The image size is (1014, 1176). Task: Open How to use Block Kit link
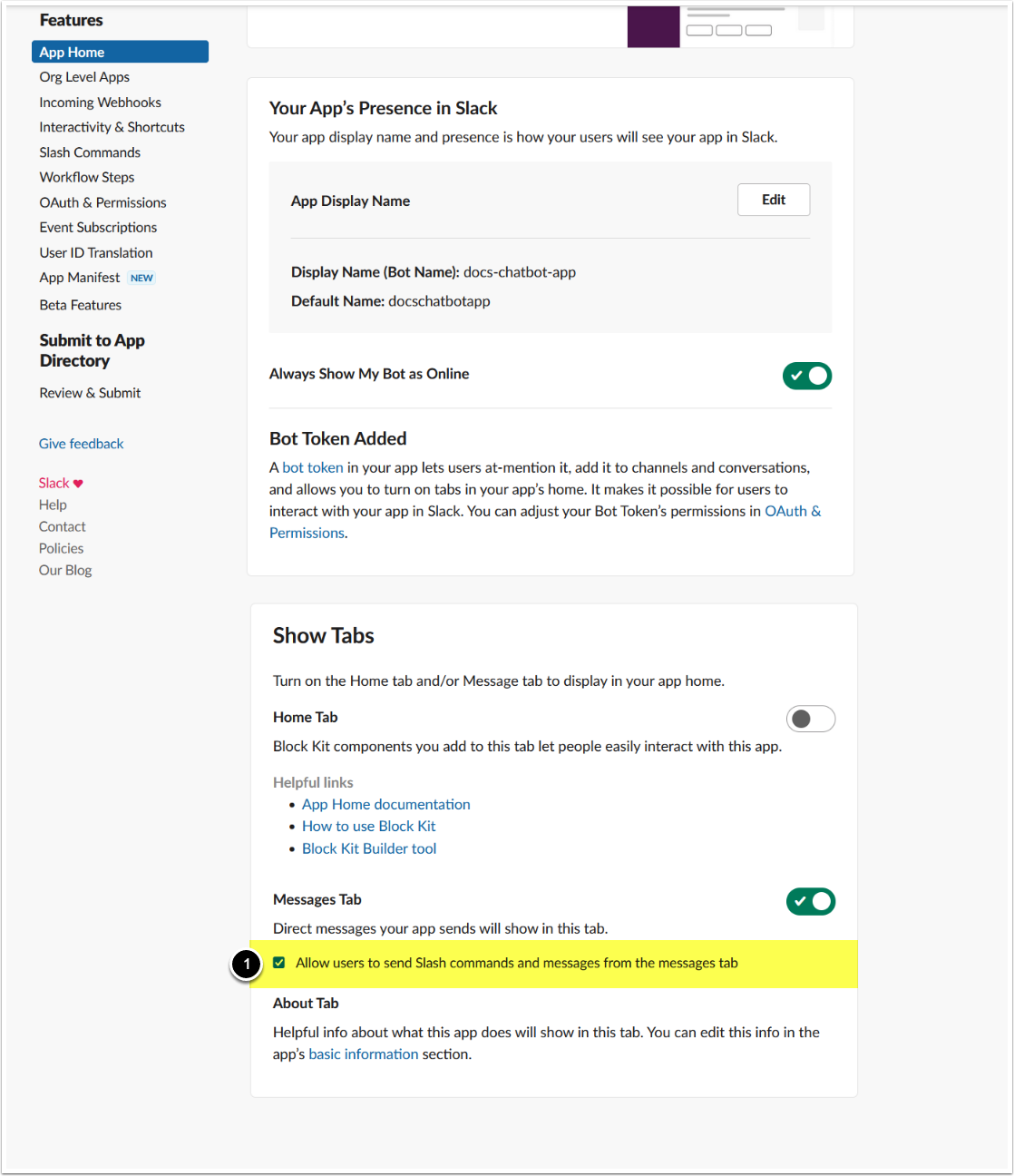pyautogui.click(x=369, y=826)
